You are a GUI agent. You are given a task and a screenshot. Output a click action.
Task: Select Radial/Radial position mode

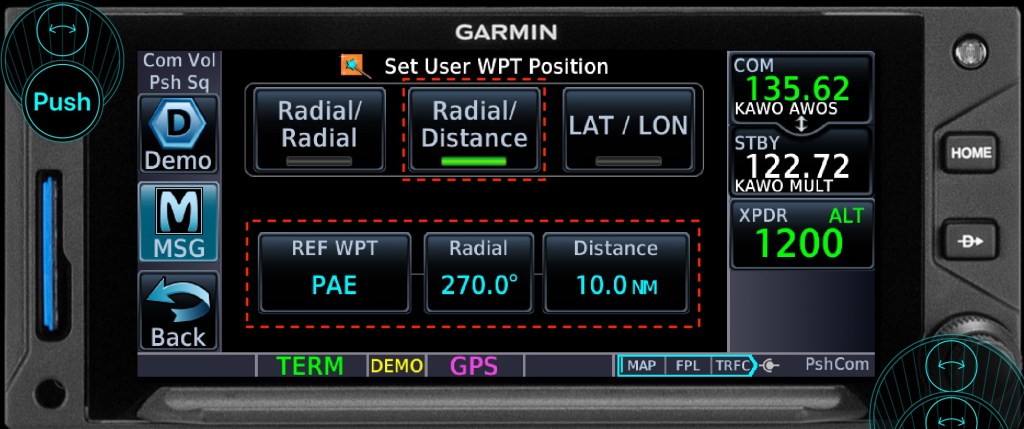tap(318, 129)
